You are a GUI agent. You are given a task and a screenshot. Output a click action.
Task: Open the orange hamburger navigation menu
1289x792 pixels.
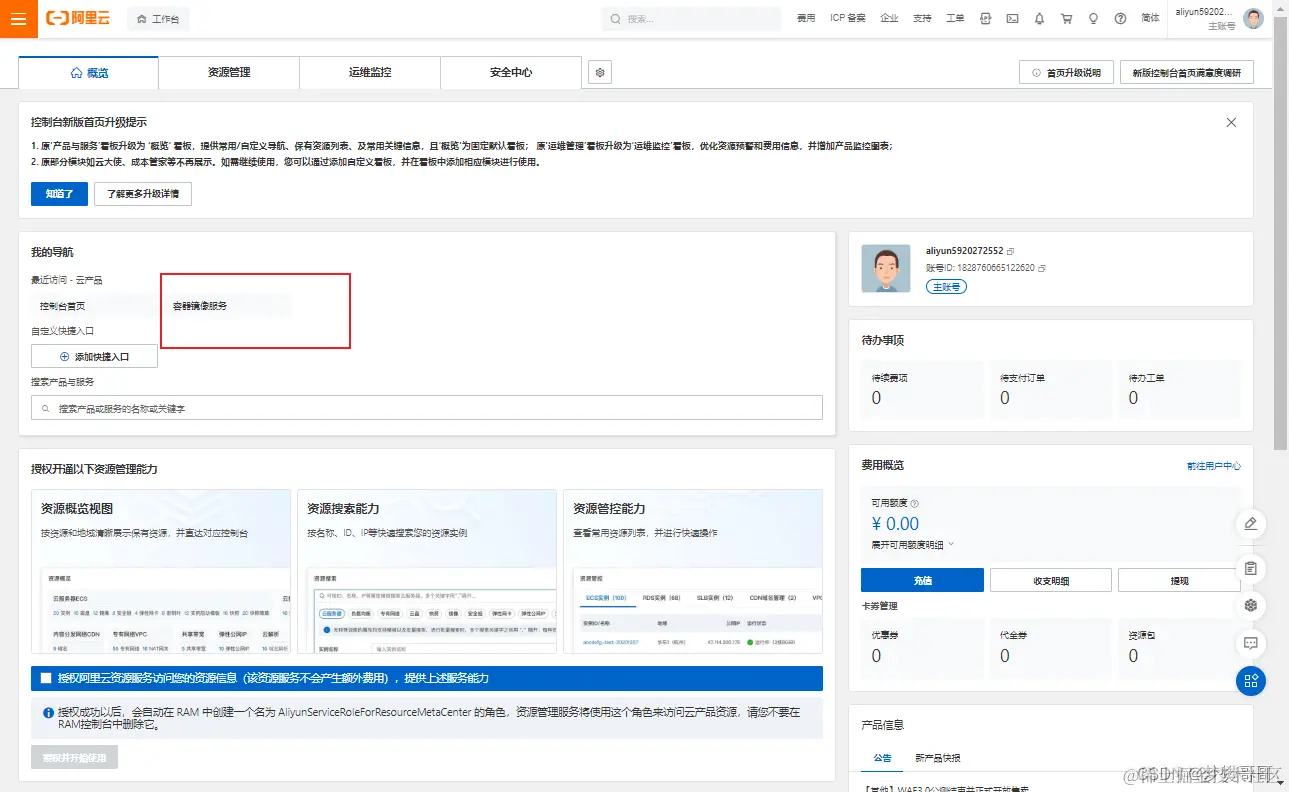(x=18, y=18)
